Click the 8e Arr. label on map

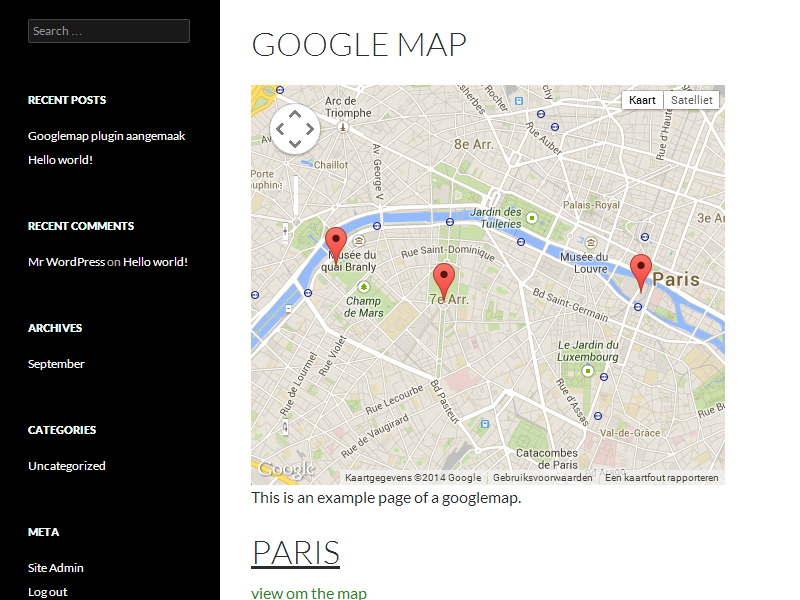pos(474,145)
